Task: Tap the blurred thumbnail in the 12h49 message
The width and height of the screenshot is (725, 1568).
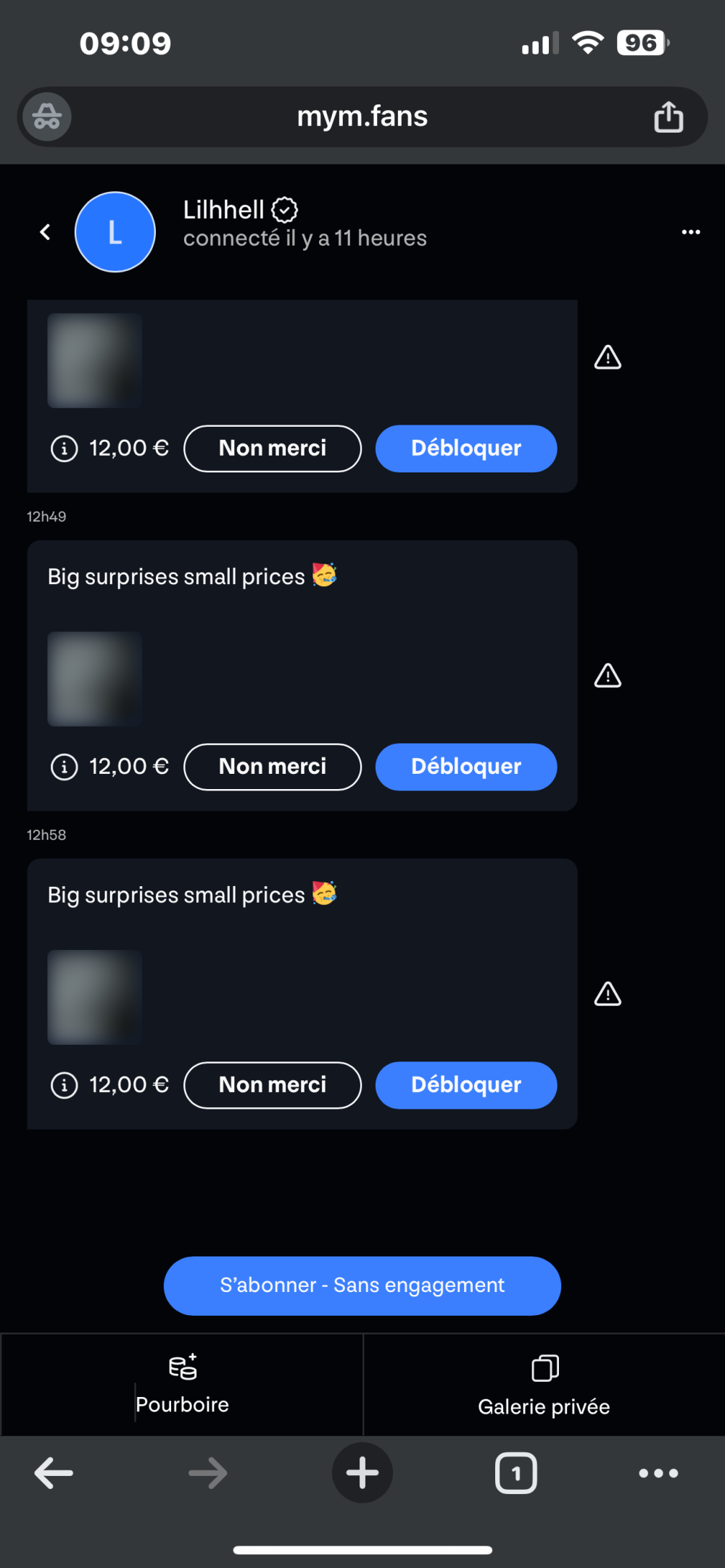Action: (94, 679)
